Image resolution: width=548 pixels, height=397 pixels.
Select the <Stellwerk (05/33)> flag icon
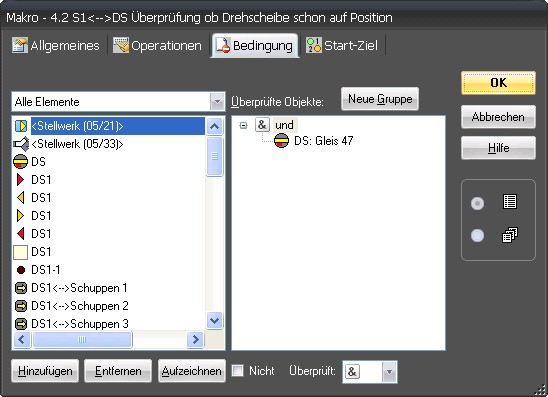[x=21, y=144]
